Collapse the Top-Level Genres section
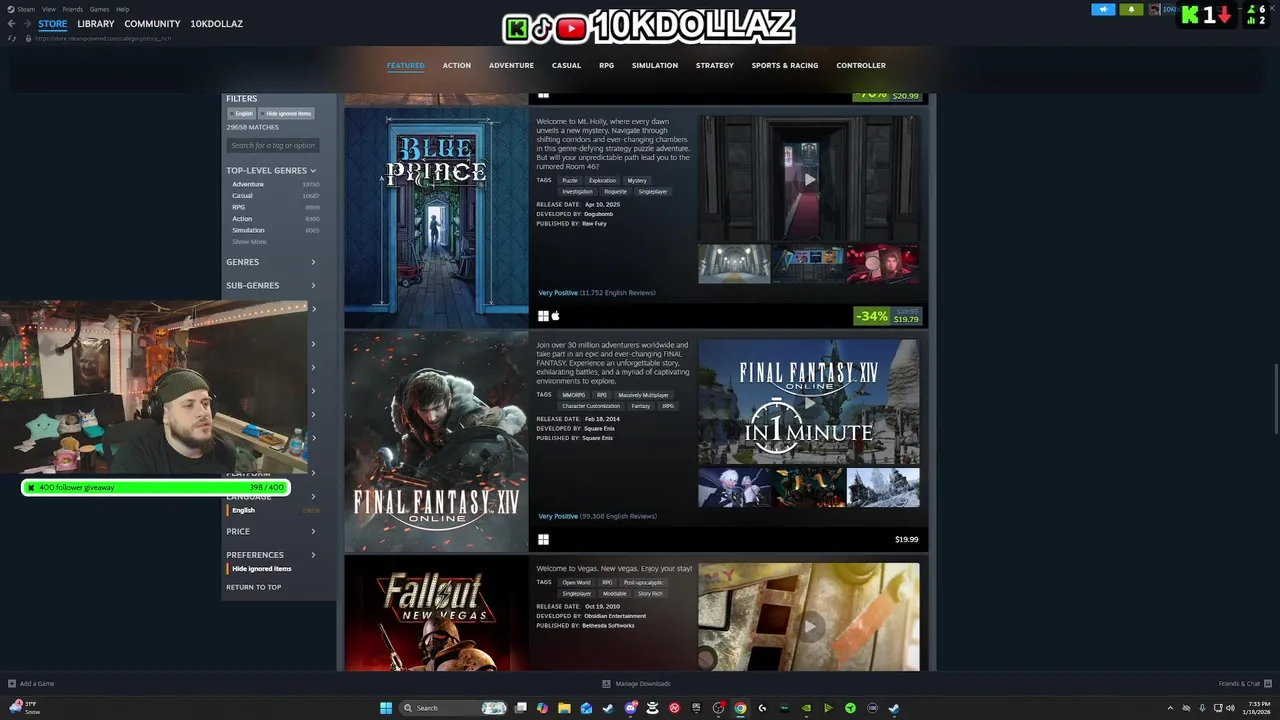 (271, 170)
